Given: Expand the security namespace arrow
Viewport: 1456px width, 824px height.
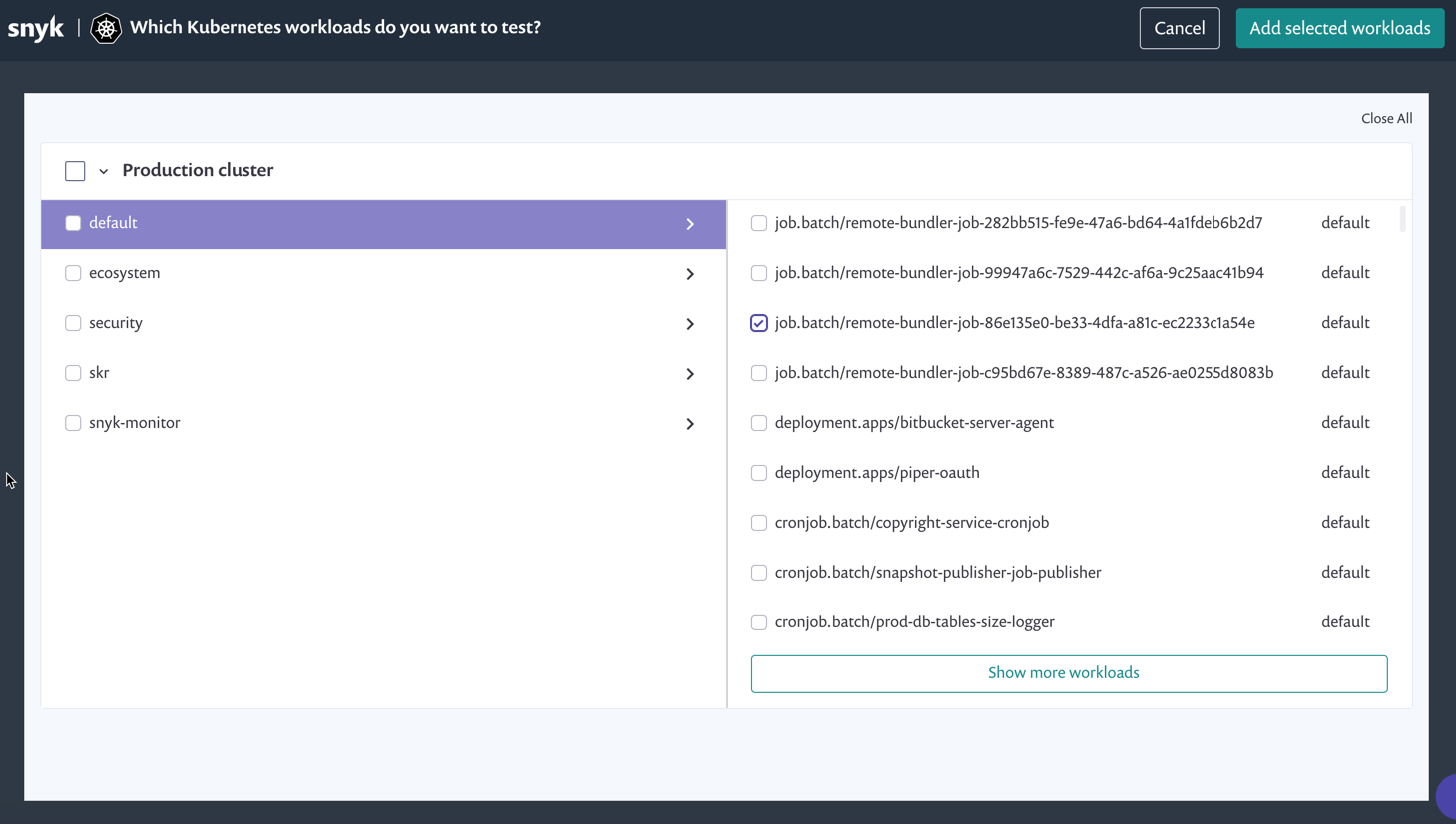Looking at the screenshot, I should 690,324.
